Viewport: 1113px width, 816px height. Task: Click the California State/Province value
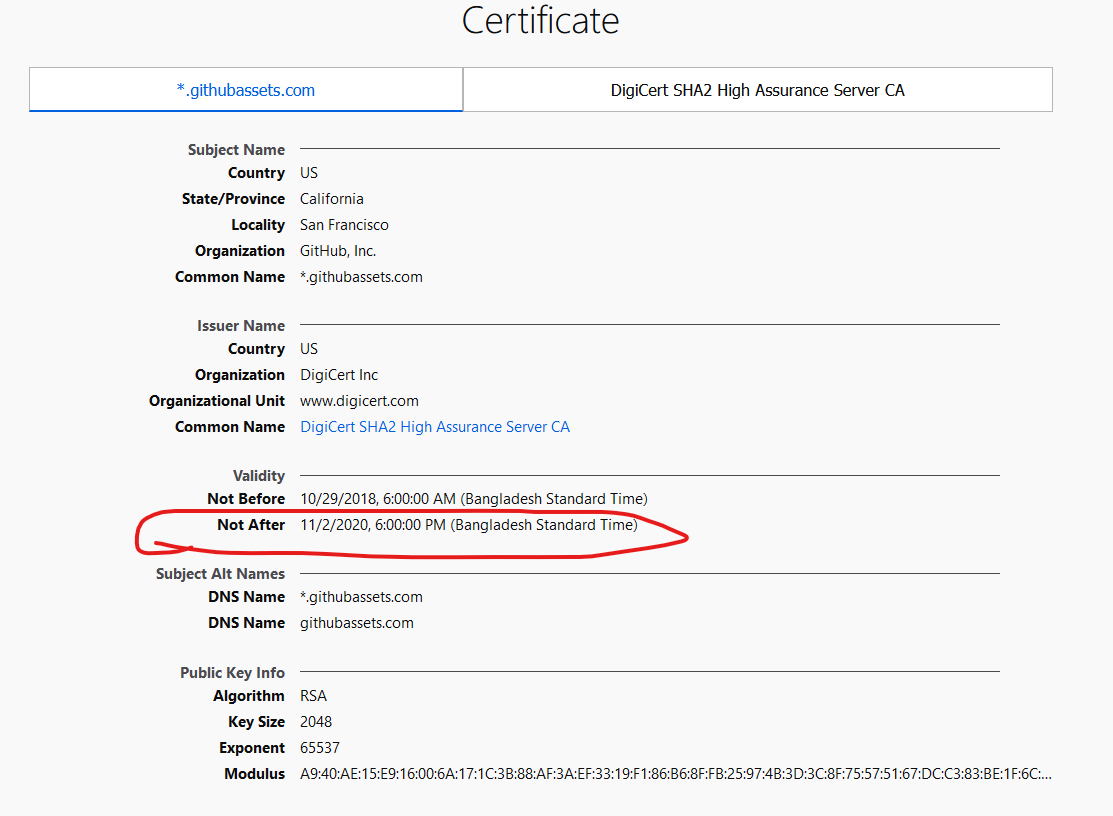(x=331, y=199)
